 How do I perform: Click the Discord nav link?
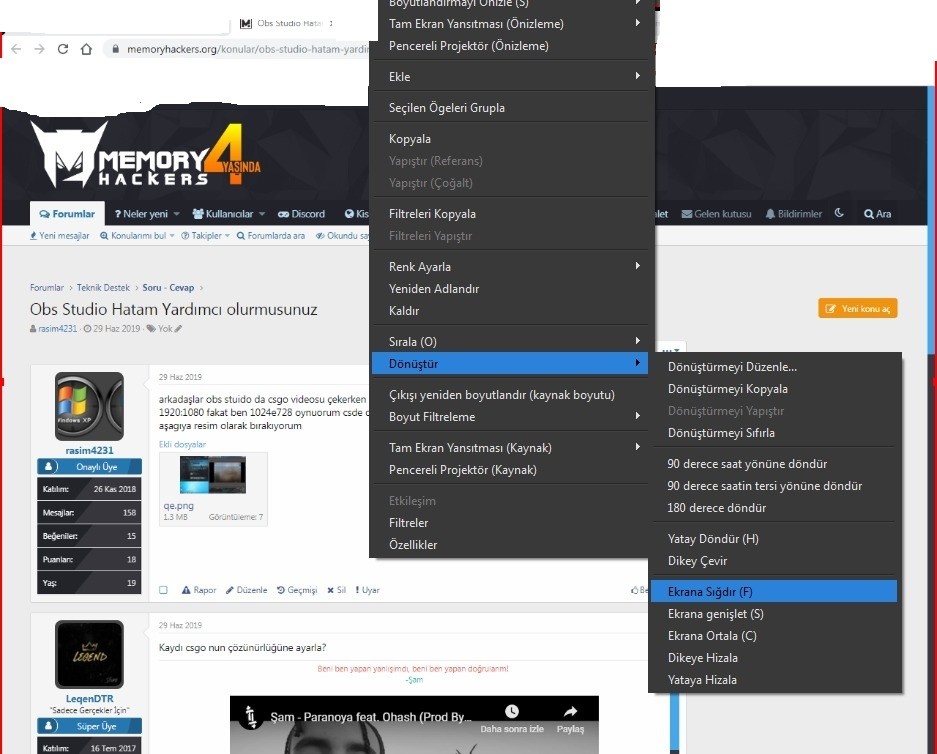click(x=301, y=214)
